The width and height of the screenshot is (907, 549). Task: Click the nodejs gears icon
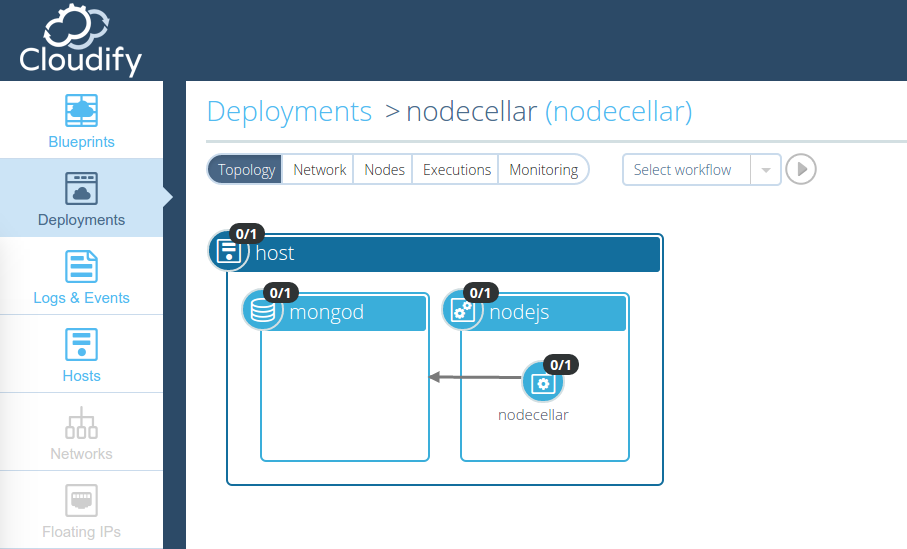pos(463,311)
